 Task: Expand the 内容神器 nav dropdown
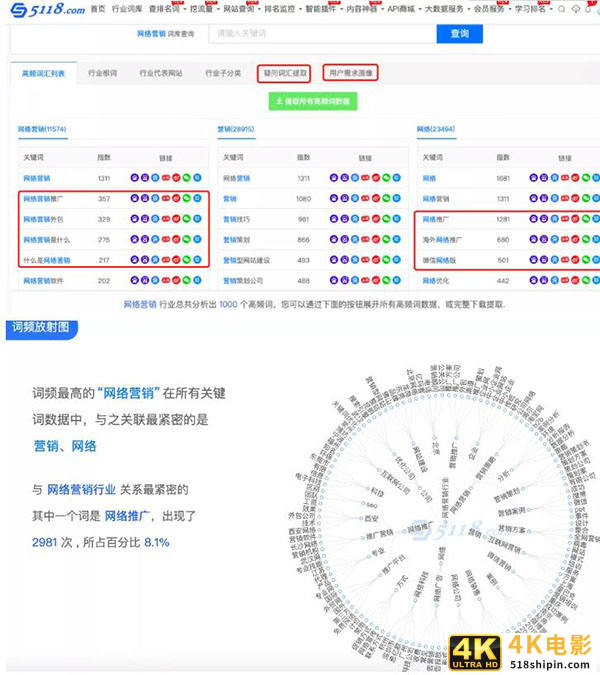(364, 9)
